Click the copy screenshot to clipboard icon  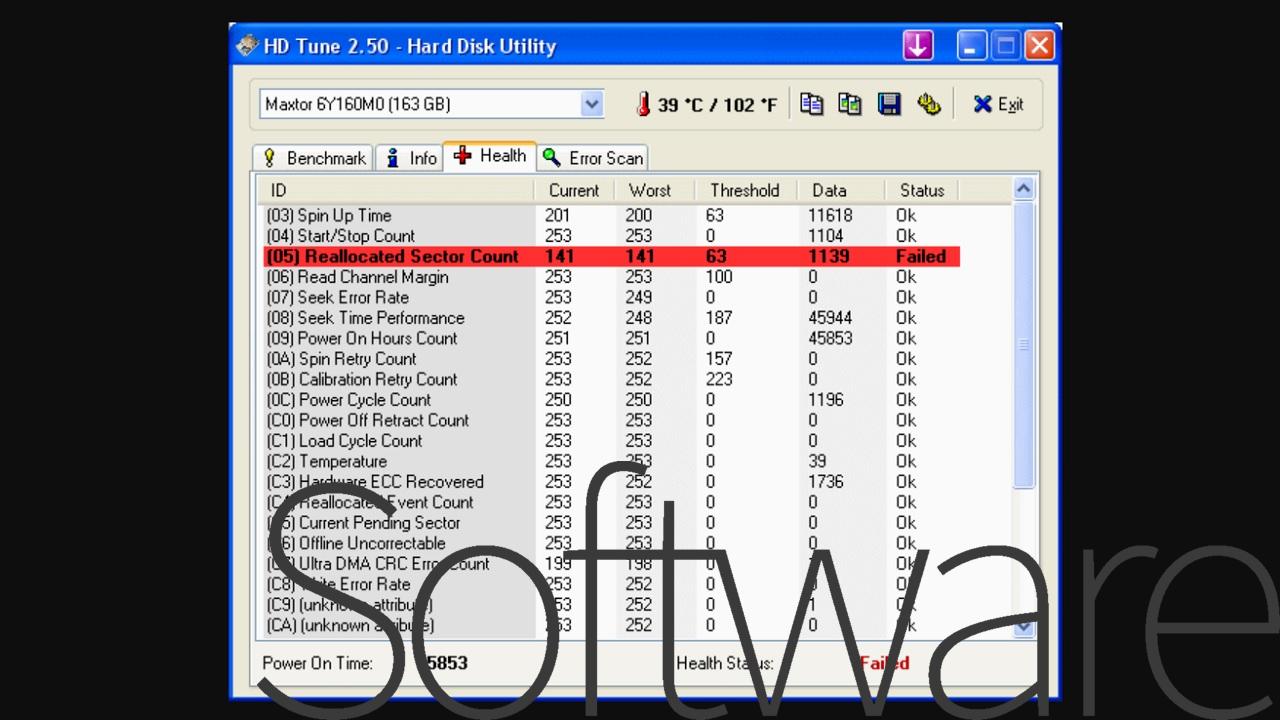[x=850, y=104]
